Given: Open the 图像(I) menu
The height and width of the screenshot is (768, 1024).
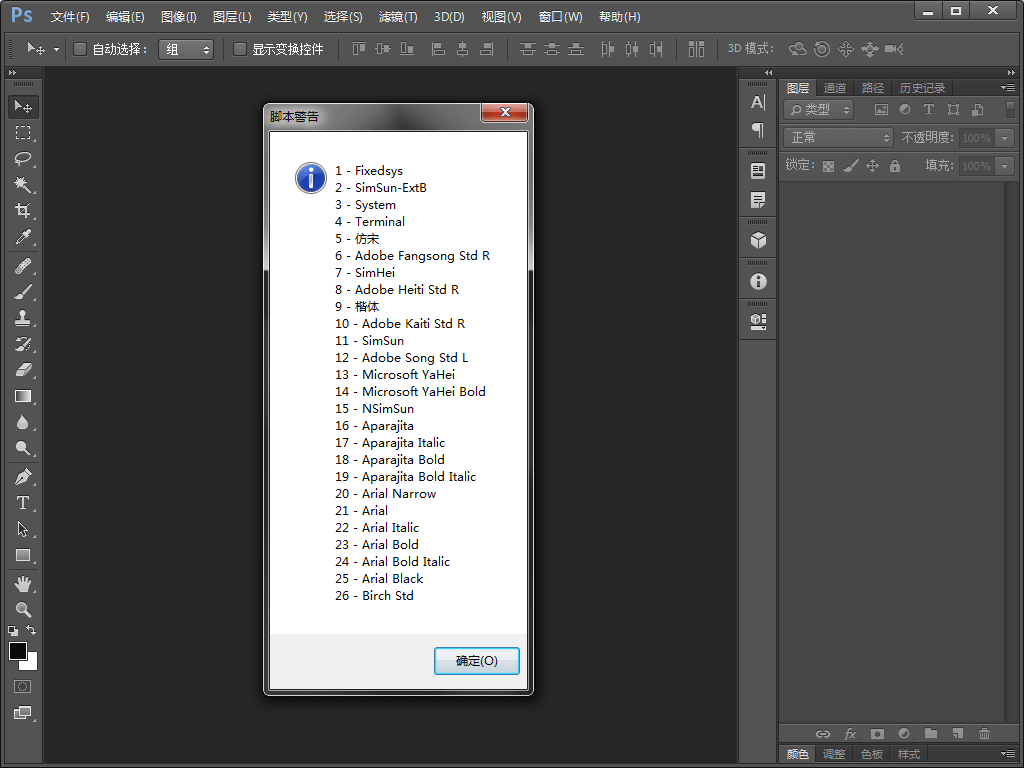Looking at the screenshot, I should pyautogui.click(x=178, y=17).
